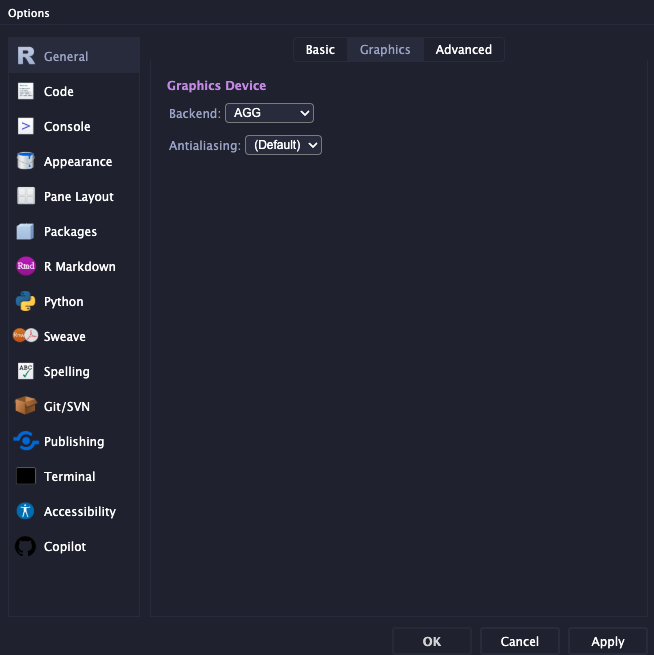Screen dimensions: 654x655
Task: Click the Python logo icon
Action: [x=26, y=302]
